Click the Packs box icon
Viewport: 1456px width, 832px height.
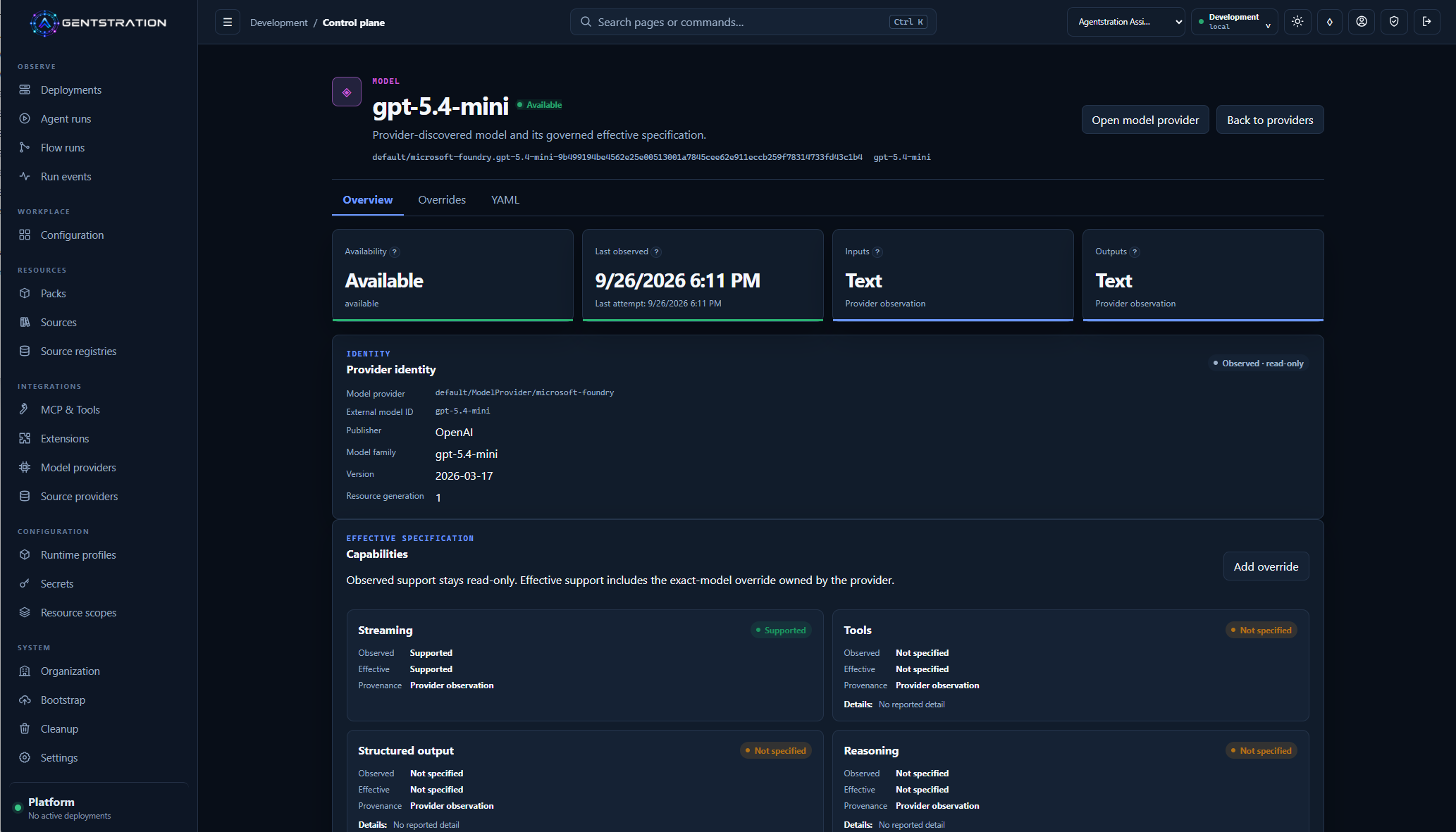(x=25, y=293)
